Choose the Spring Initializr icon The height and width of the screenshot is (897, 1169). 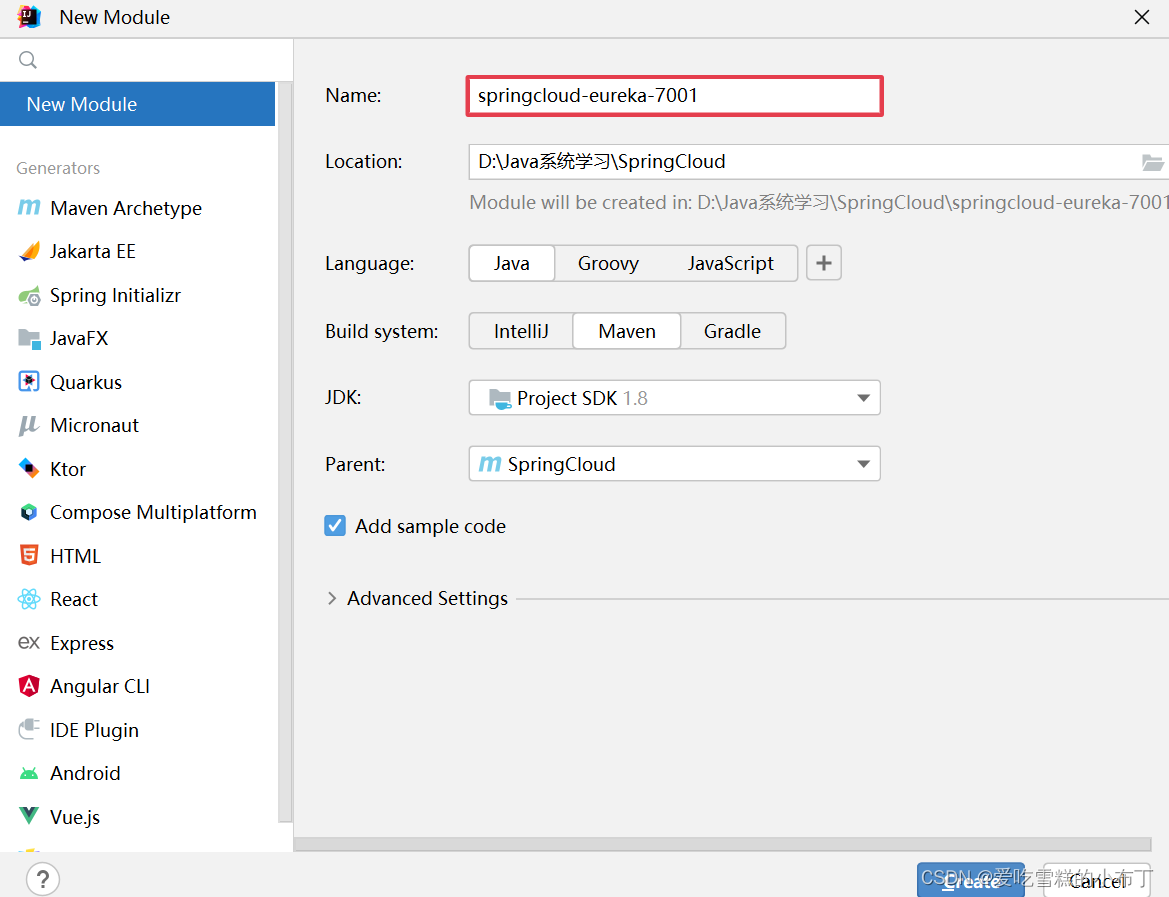[x=29, y=295]
